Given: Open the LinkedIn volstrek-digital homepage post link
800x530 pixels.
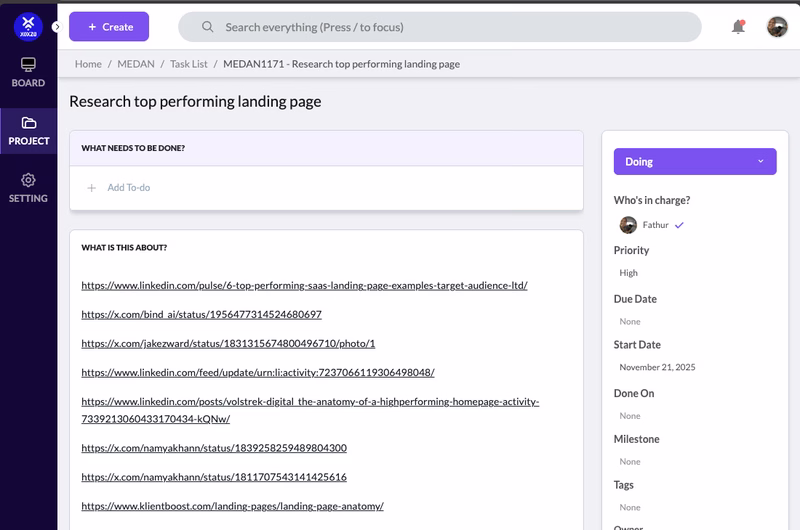Looking at the screenshot, I should 310,410.
